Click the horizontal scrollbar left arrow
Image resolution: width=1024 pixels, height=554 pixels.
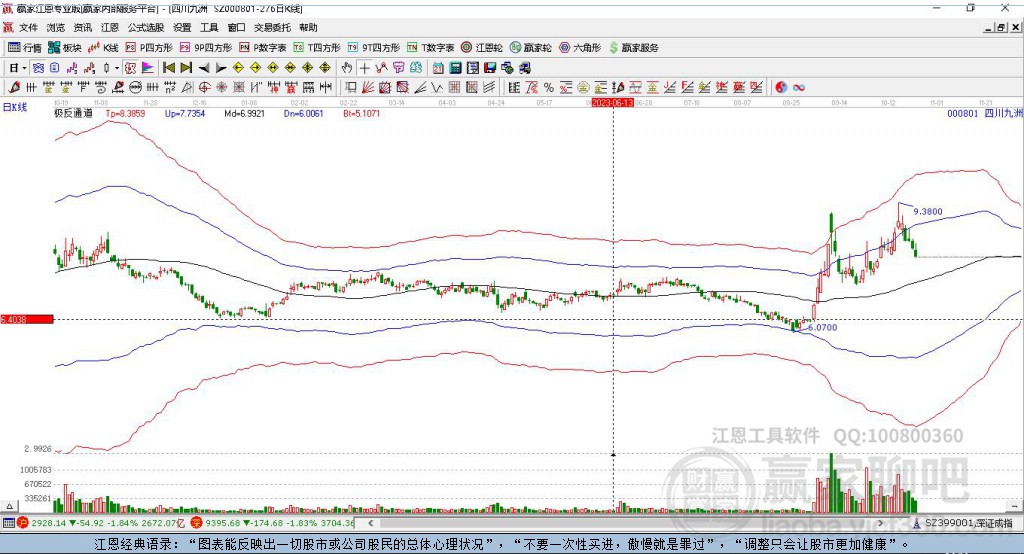371,523
